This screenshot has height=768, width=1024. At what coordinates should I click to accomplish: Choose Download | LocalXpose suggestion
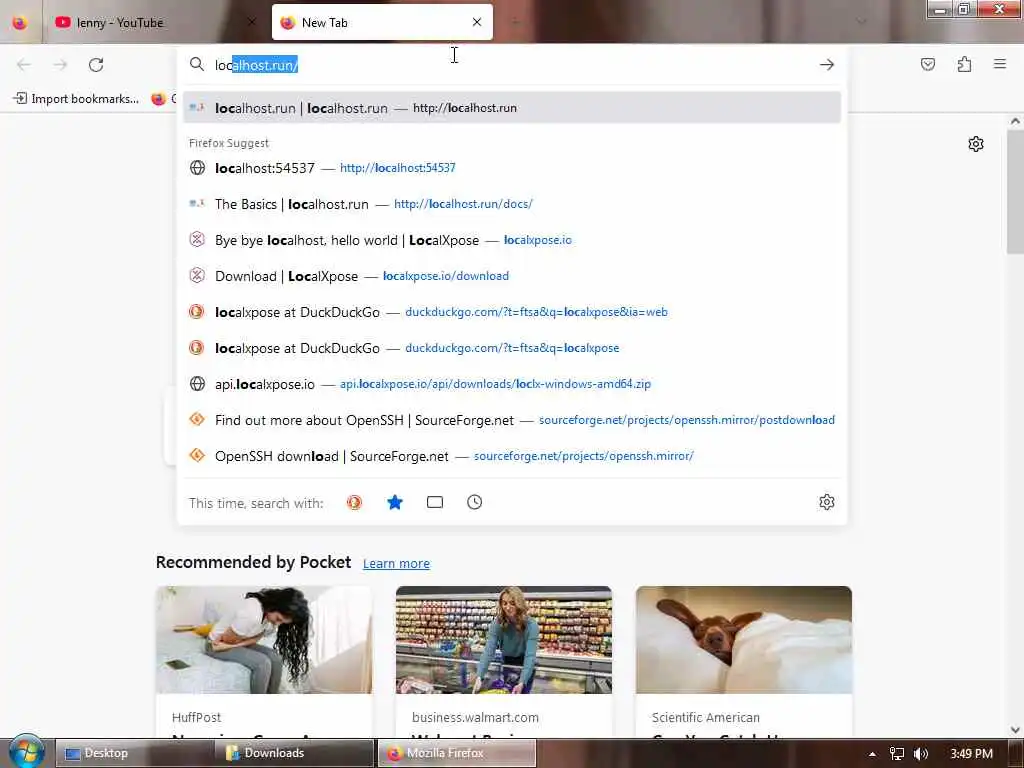point(512,276)
